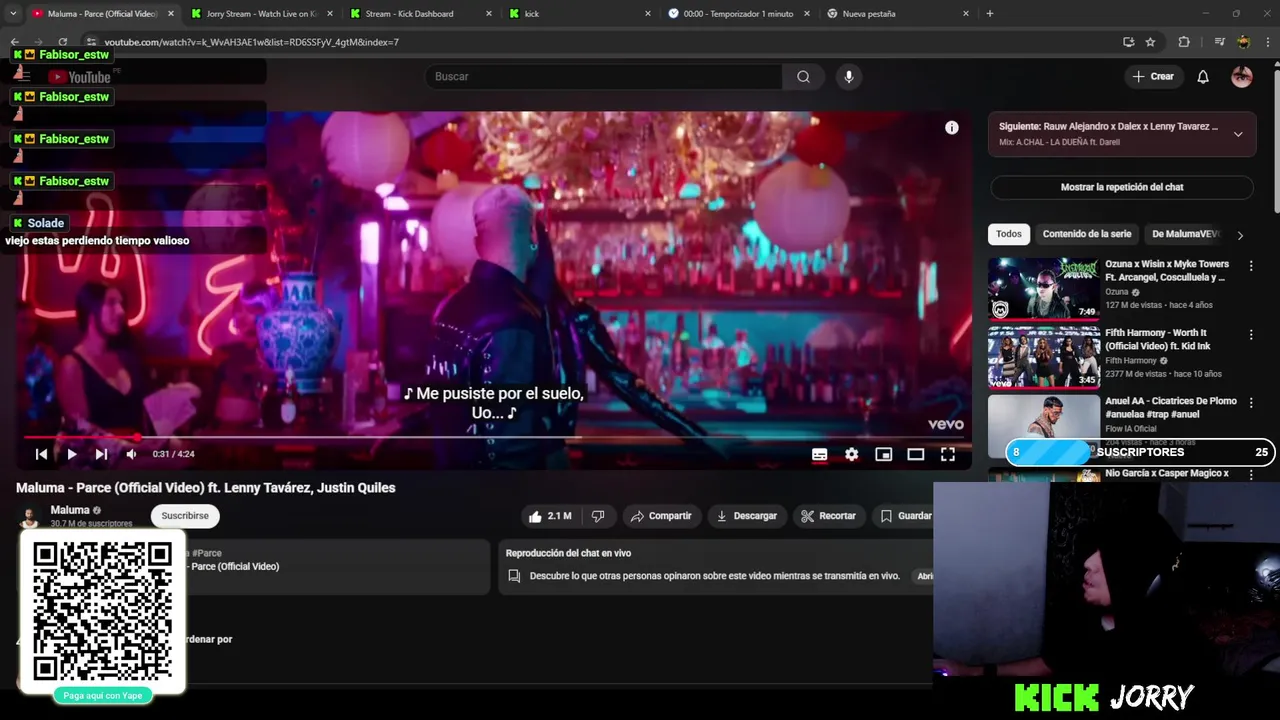Enable the miniplayer

(x=884, y=454)
